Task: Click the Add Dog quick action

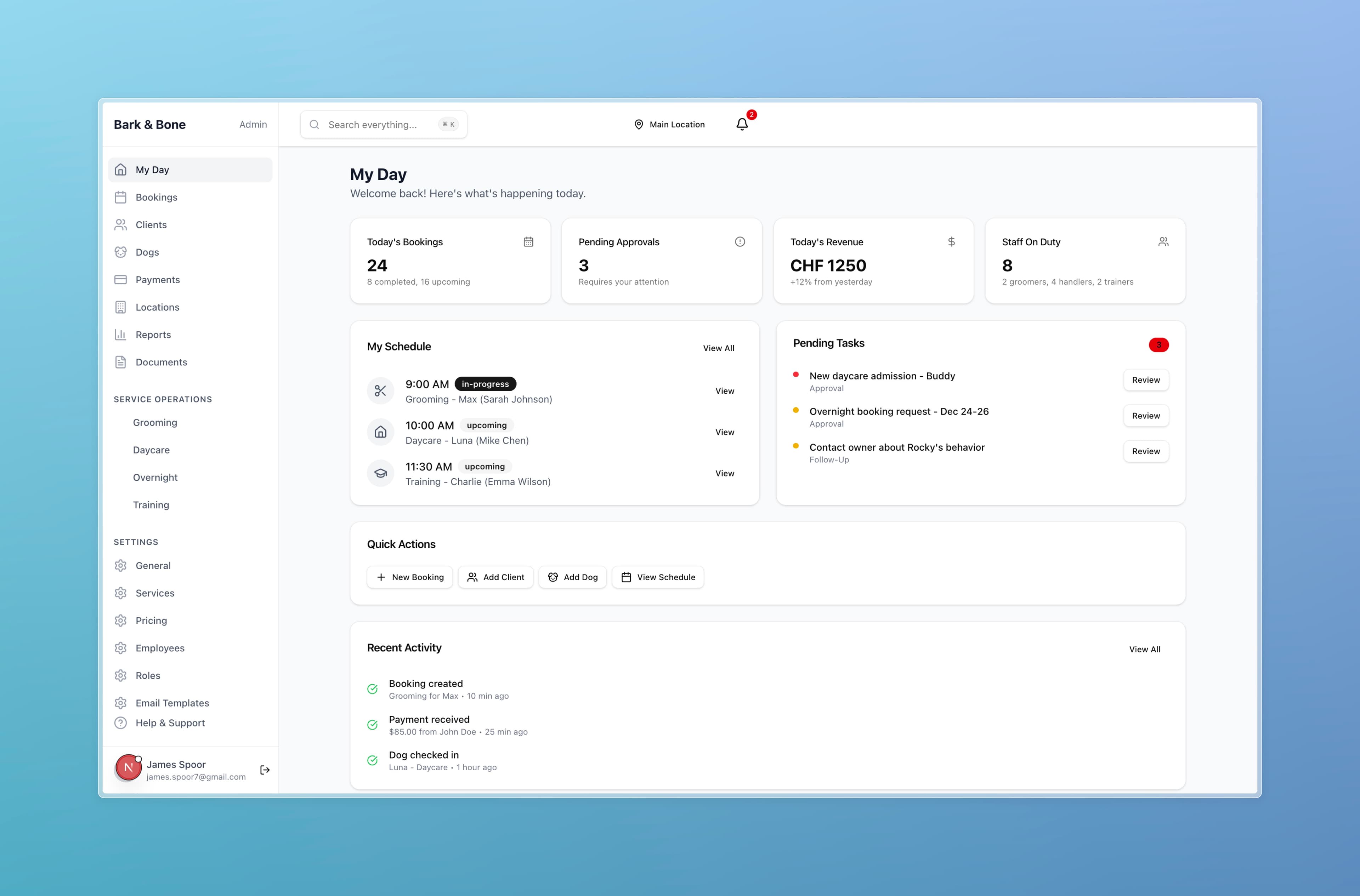Action: (572, 577)
